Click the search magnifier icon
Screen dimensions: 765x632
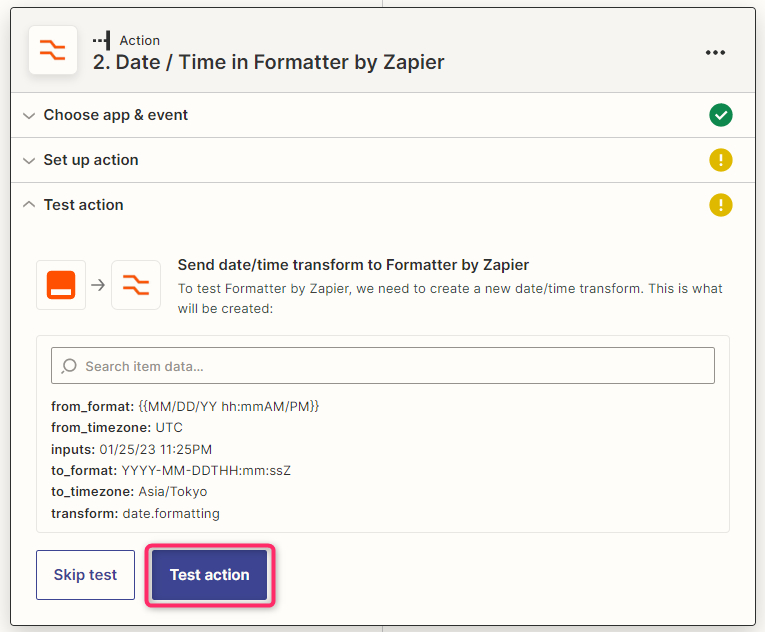click(x=69, y=366)
